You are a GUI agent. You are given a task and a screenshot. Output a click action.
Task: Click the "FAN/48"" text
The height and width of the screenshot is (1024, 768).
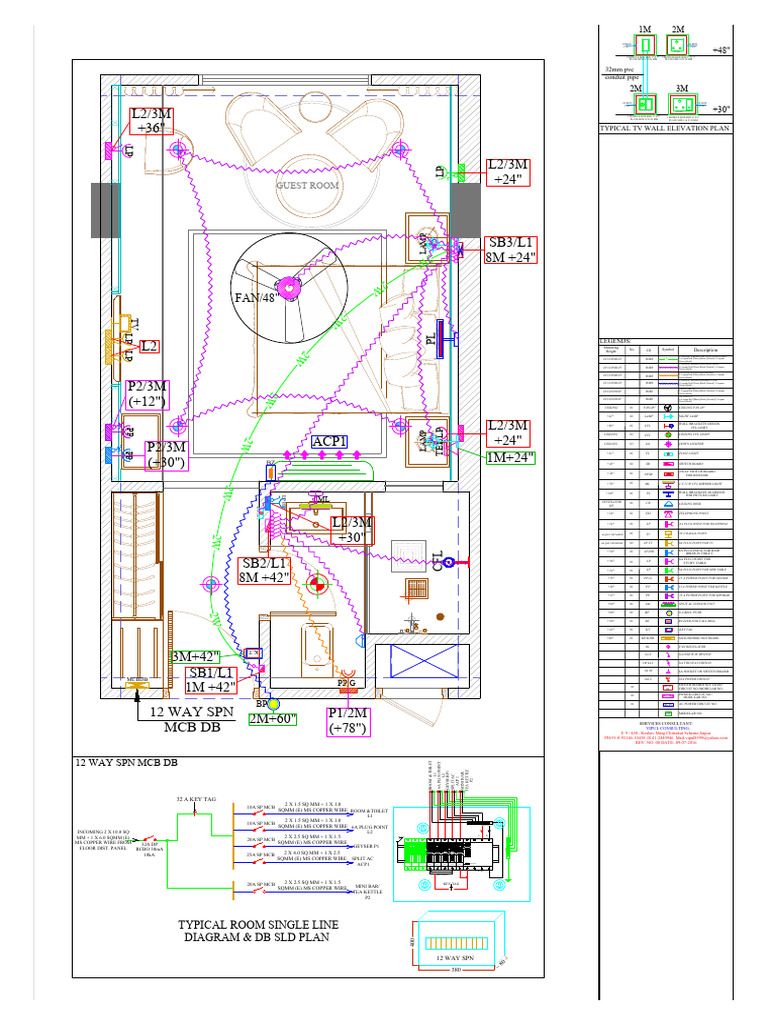coord(256,298)
